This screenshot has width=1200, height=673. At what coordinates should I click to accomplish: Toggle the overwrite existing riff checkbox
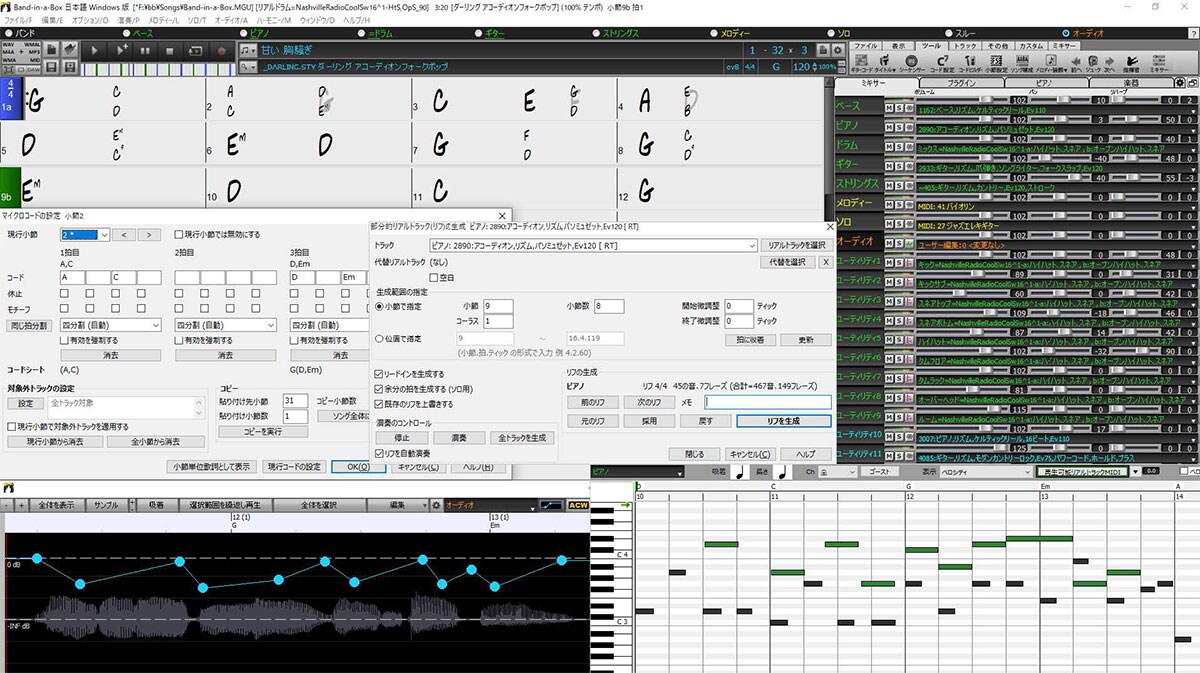tap(379, 404)
